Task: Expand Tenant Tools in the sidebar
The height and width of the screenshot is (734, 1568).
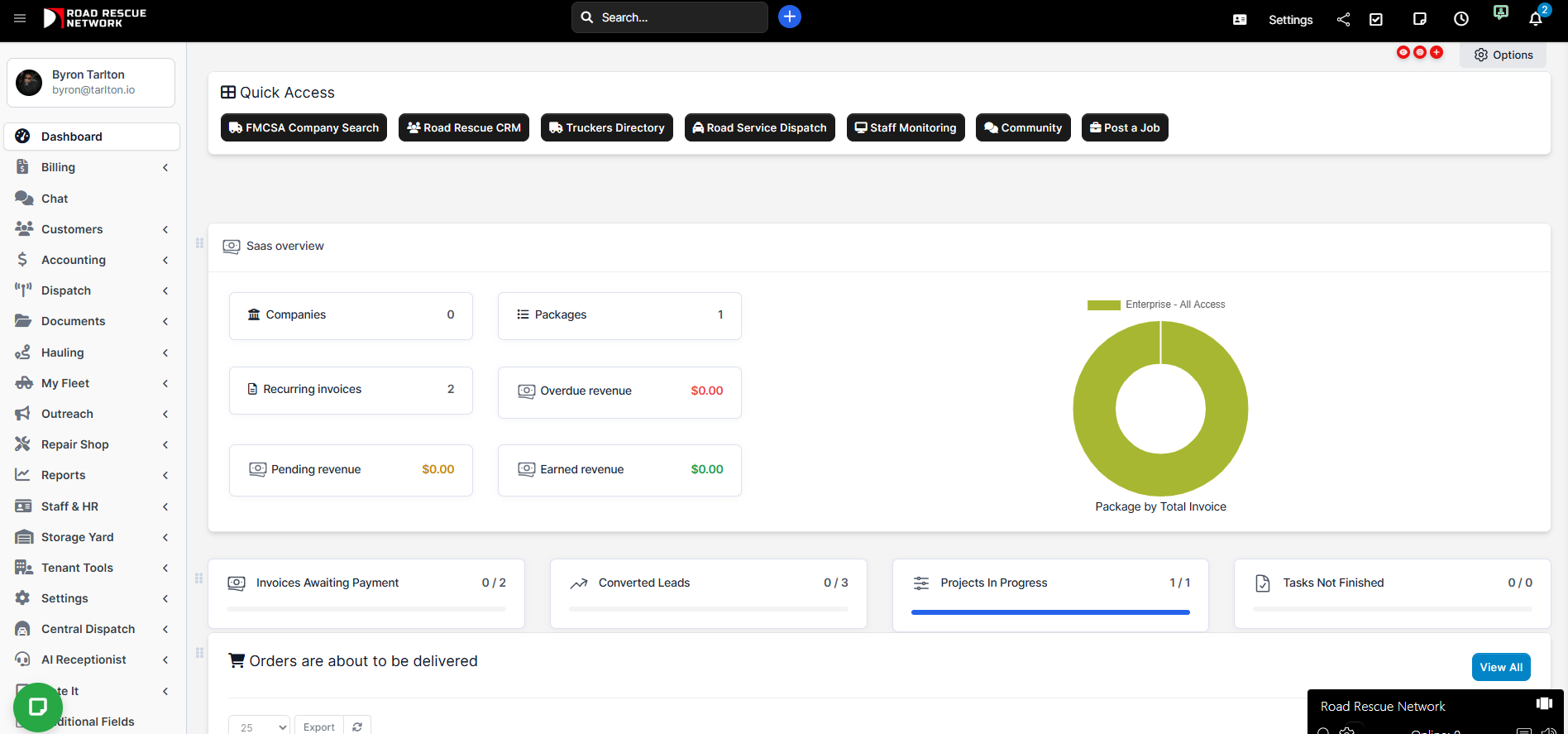Action: (x=92, y=568)
